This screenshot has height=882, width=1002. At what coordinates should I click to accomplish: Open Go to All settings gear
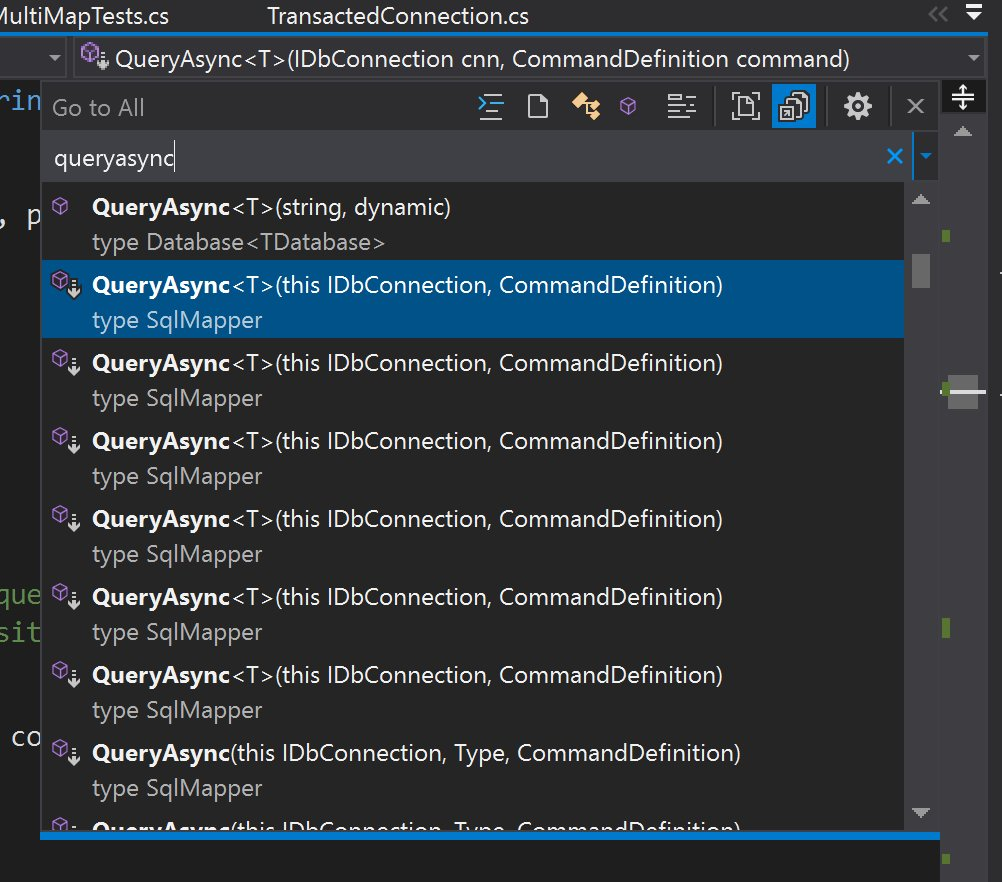(857, 106)
